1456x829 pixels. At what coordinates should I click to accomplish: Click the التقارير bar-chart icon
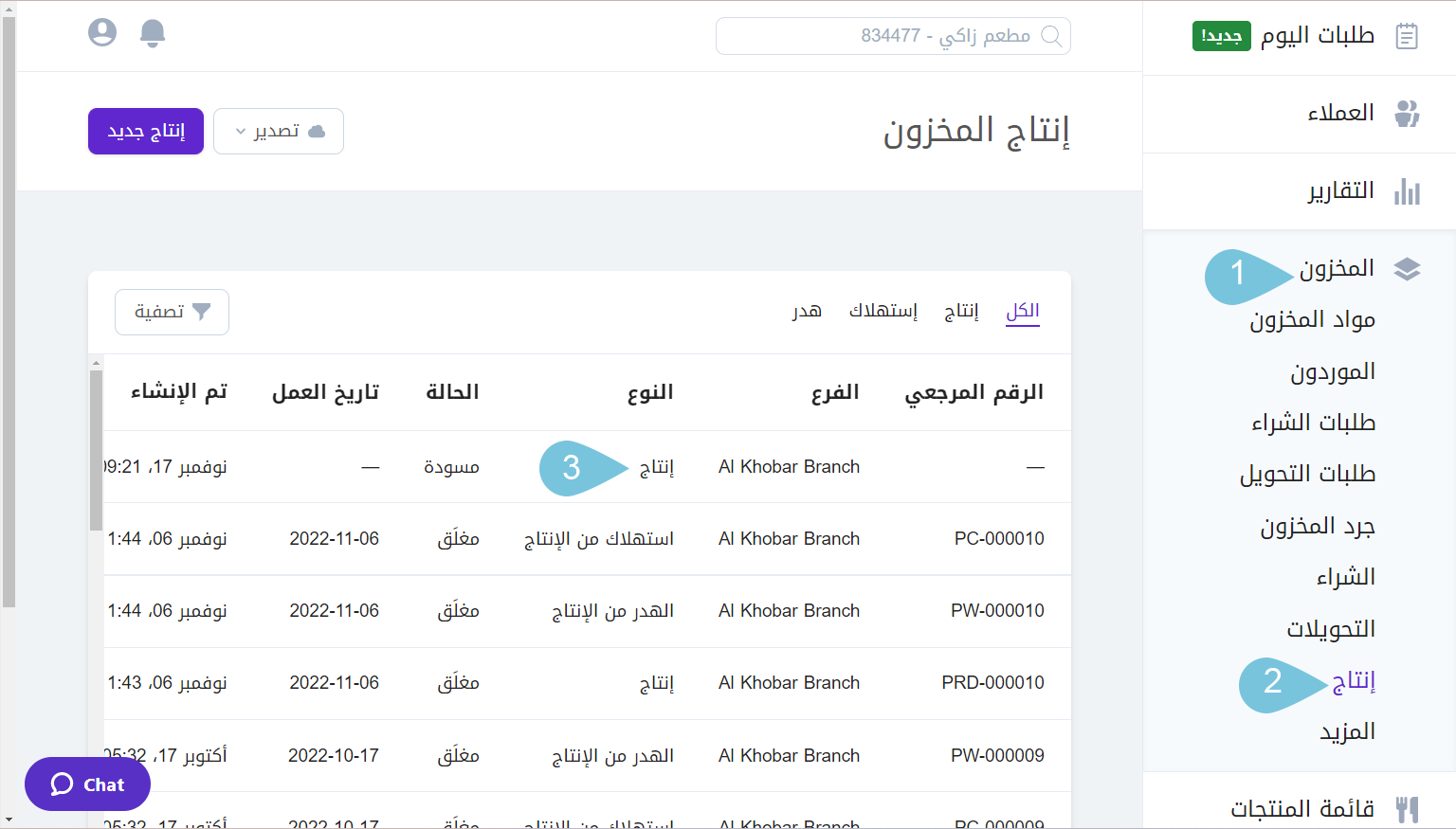(1407, 190)
